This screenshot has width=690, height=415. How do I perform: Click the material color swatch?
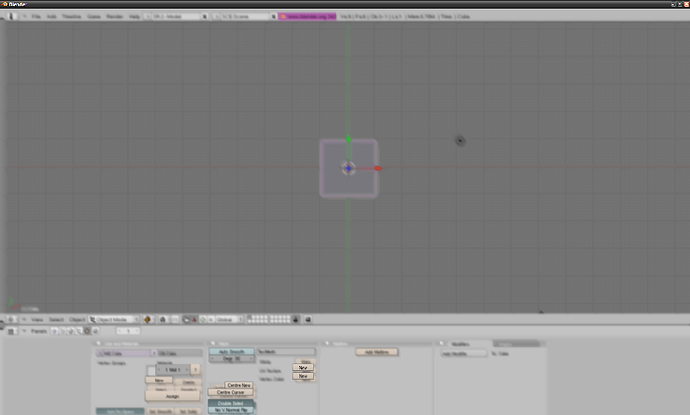point(151,371)
